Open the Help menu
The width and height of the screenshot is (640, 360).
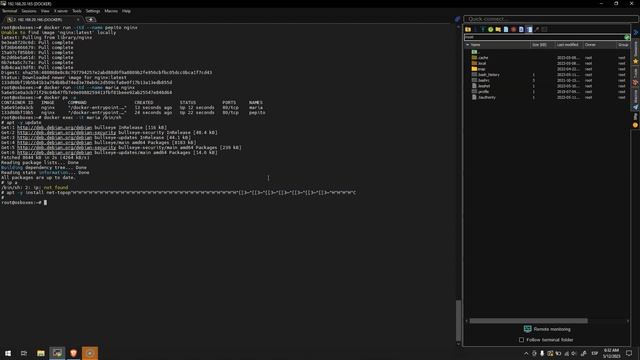127,11
